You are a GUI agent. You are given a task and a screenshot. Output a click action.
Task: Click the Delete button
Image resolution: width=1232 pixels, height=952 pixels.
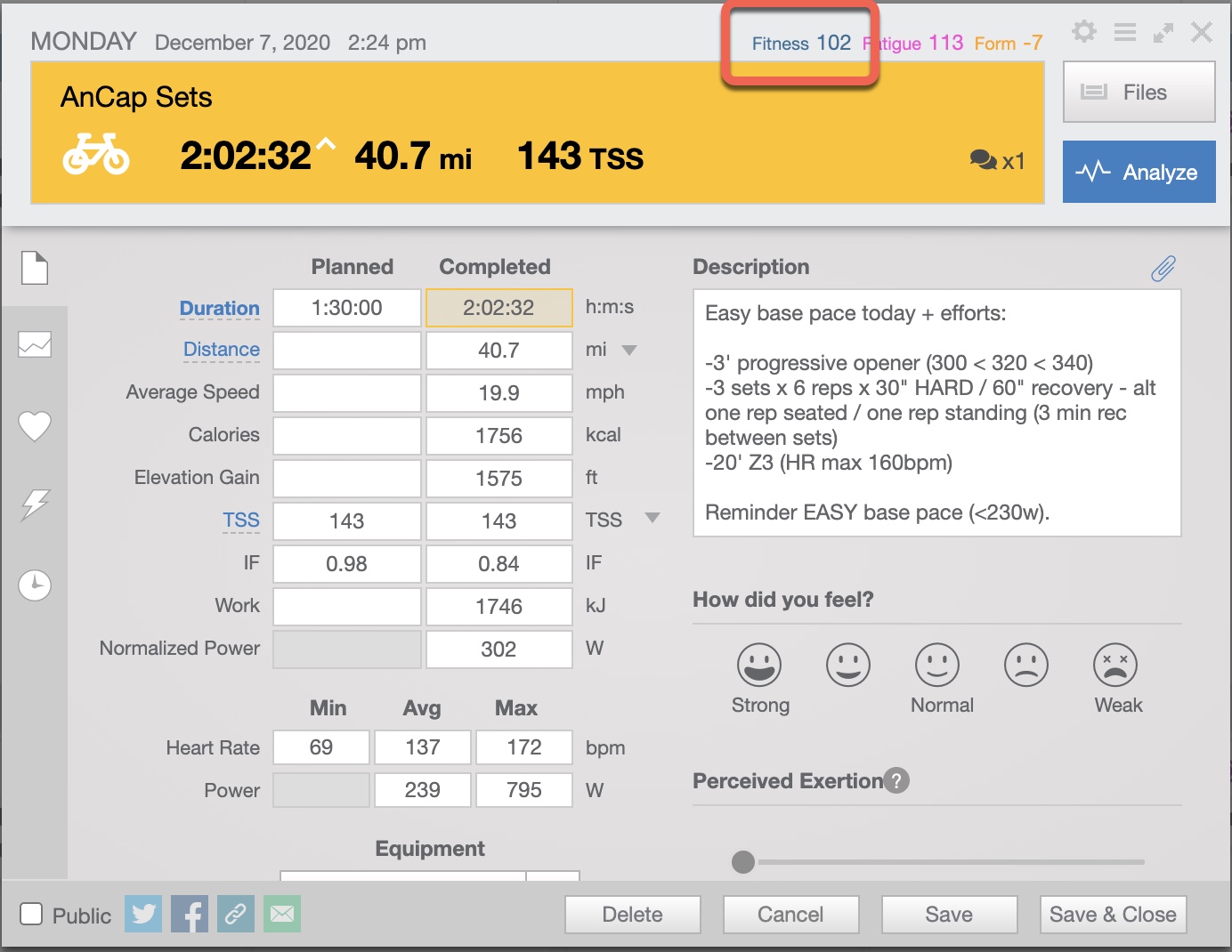(633, 915)
